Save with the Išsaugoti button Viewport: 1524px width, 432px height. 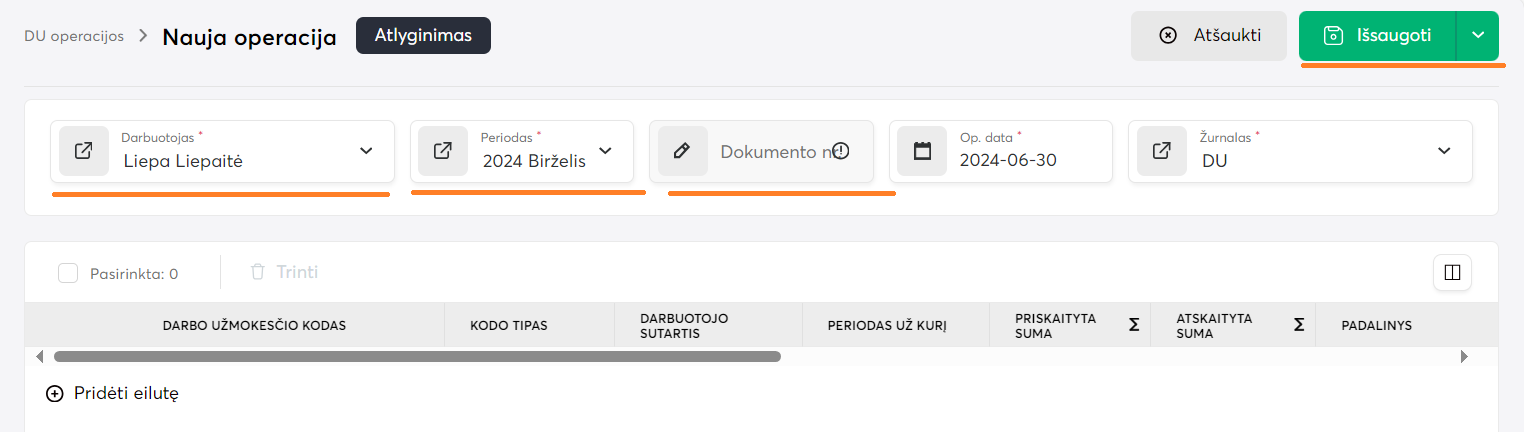coord(1377,35)
